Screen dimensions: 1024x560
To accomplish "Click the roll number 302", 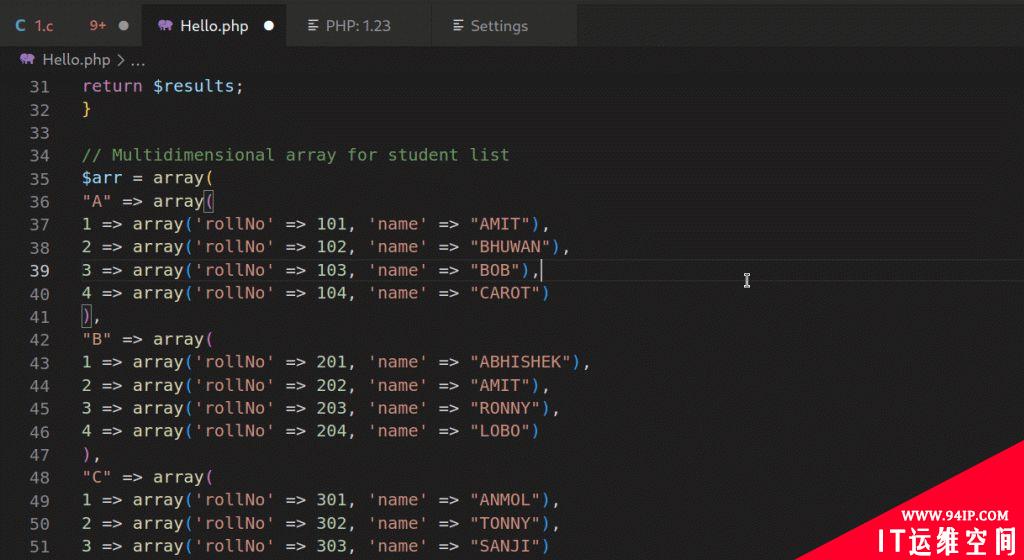I will coord(332,523).
